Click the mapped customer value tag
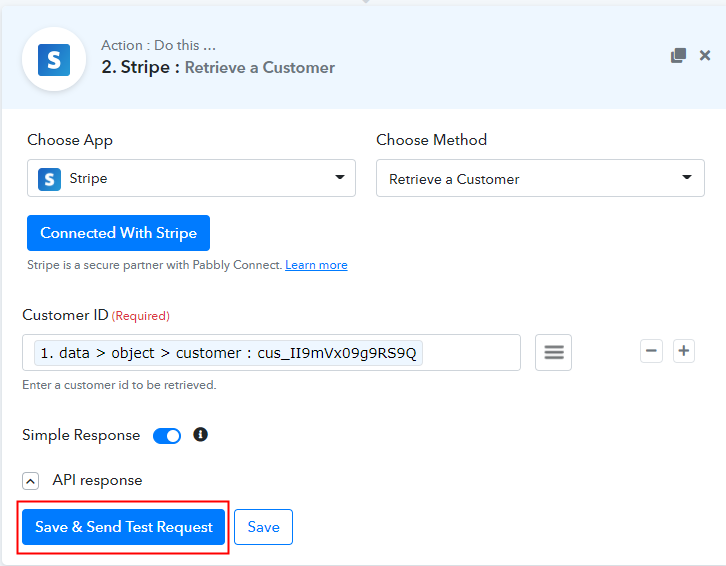 [x=228, y=353]
